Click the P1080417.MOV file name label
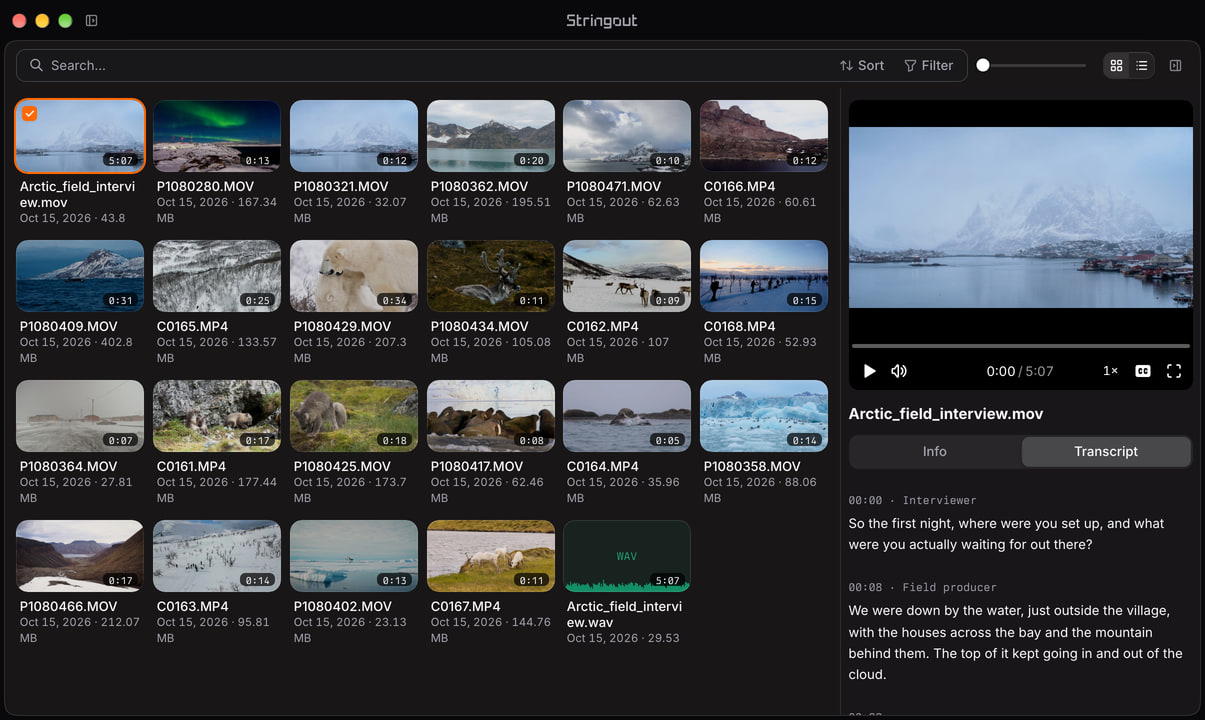The image size is (1205, 720). coord(477,466)
